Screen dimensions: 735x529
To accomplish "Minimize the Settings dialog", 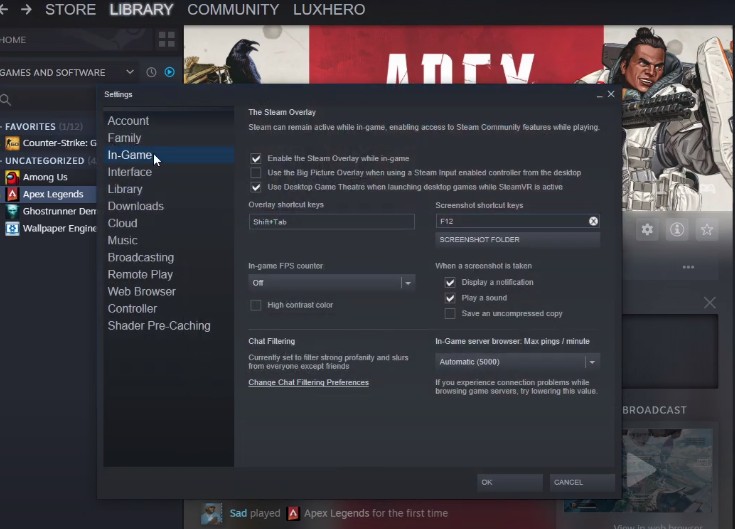I will pos(600,95).
